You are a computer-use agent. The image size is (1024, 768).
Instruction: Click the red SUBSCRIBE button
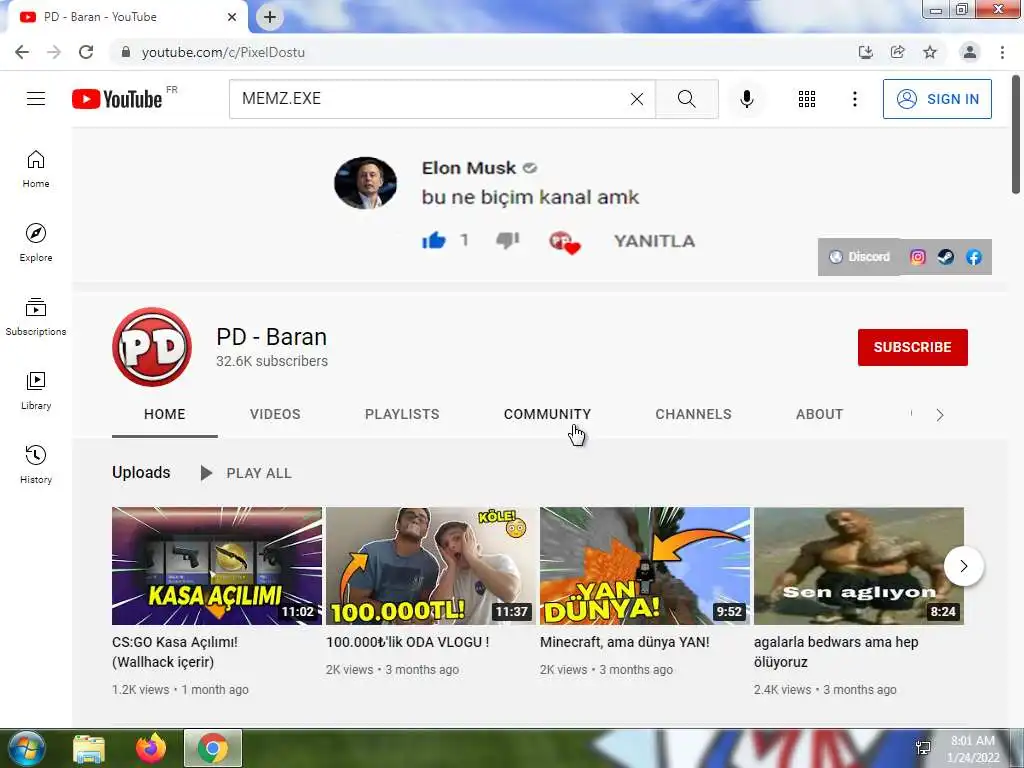[912, 347]
